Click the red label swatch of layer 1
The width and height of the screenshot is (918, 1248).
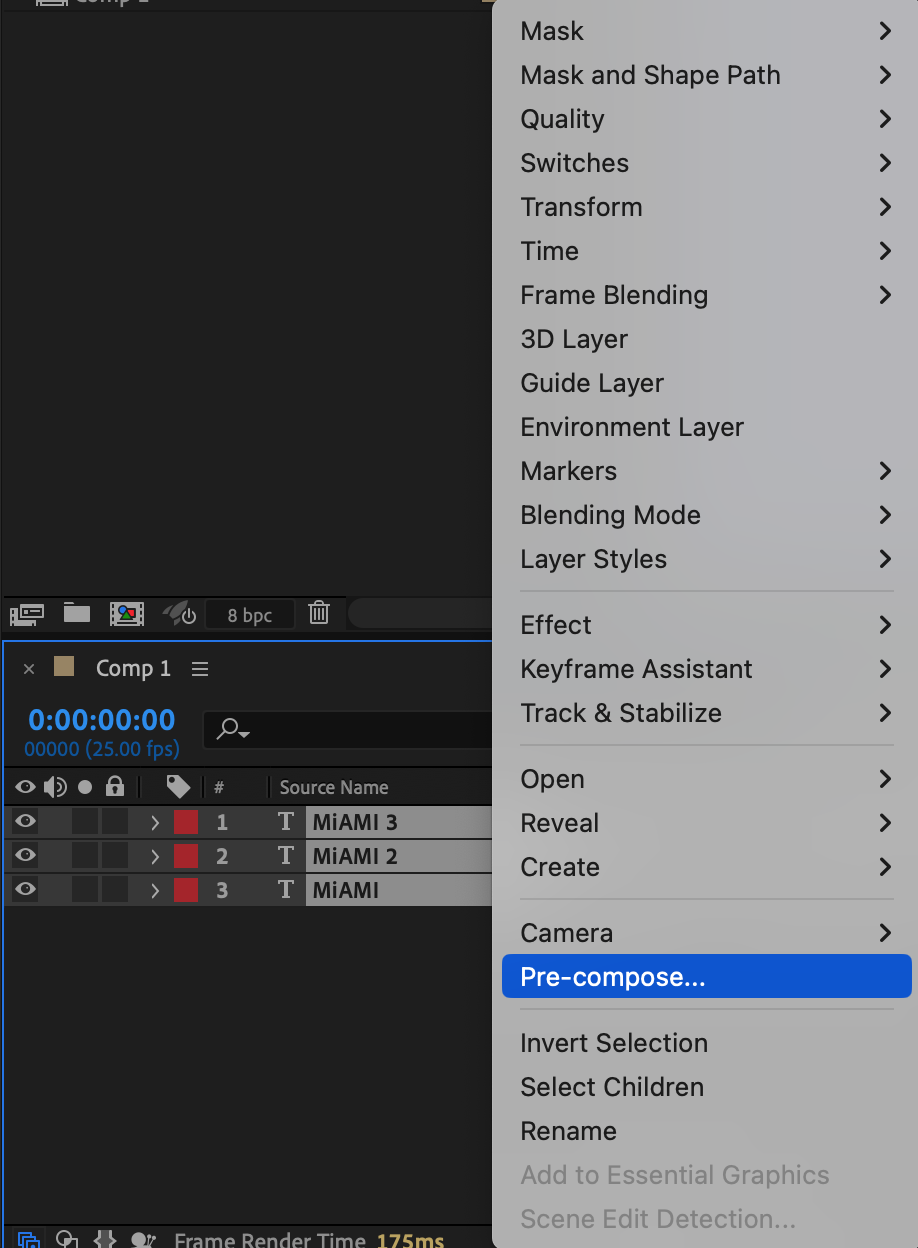pyautogui.click(x=186, y=823)
